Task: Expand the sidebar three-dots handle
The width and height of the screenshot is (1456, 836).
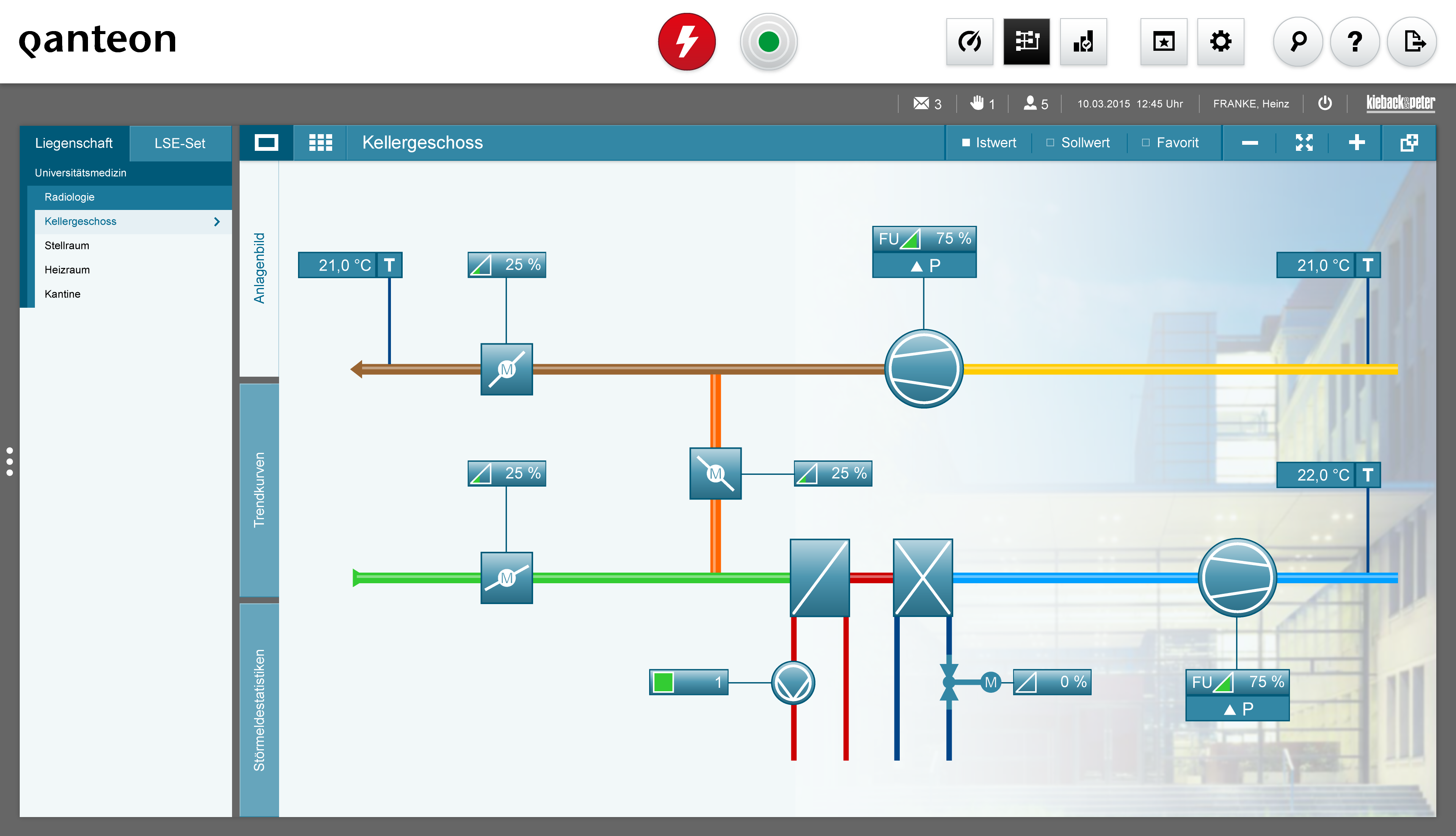Action: 10,461
